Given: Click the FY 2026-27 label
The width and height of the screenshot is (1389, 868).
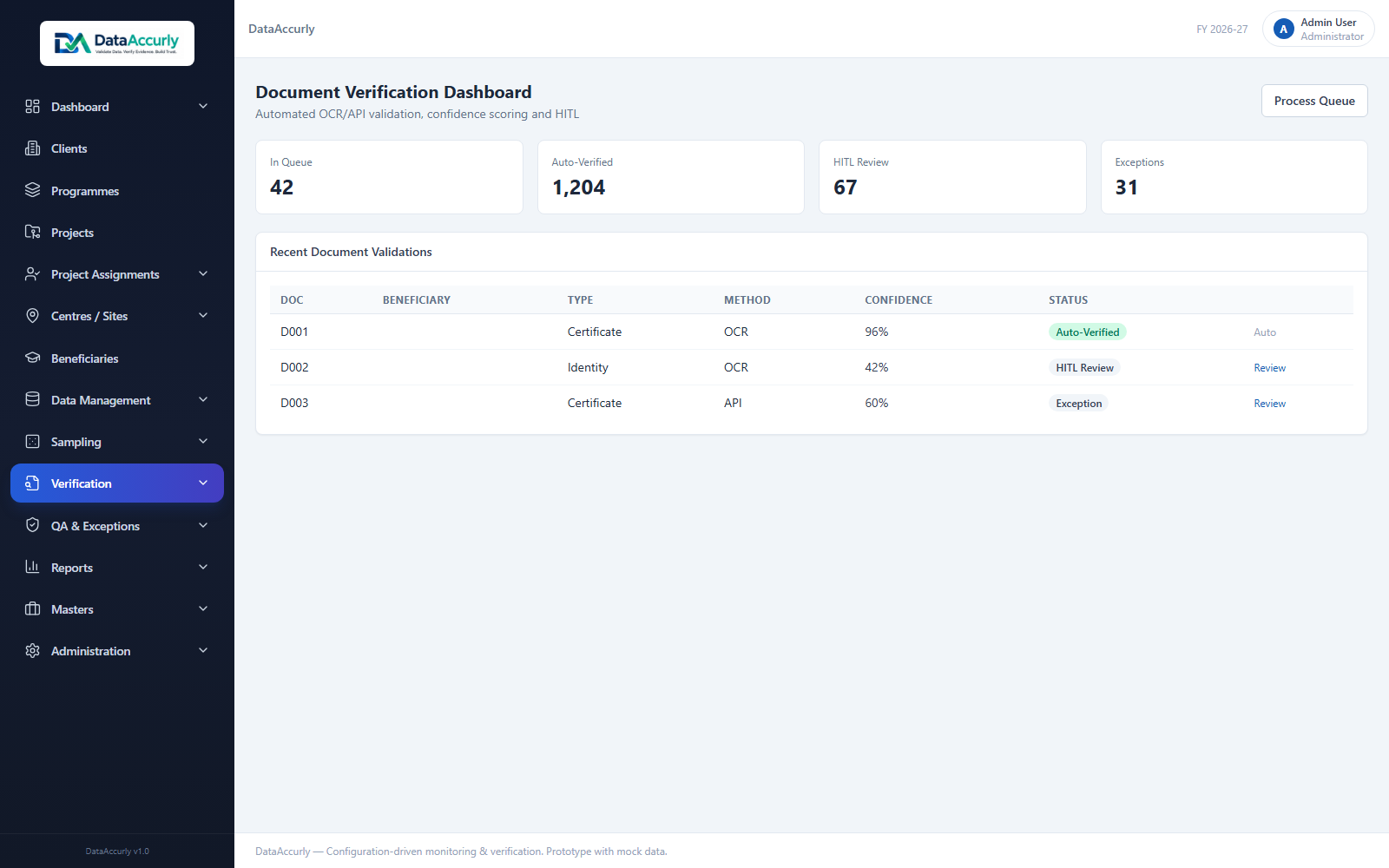Looking at the screenshot, I should 1221,30.
